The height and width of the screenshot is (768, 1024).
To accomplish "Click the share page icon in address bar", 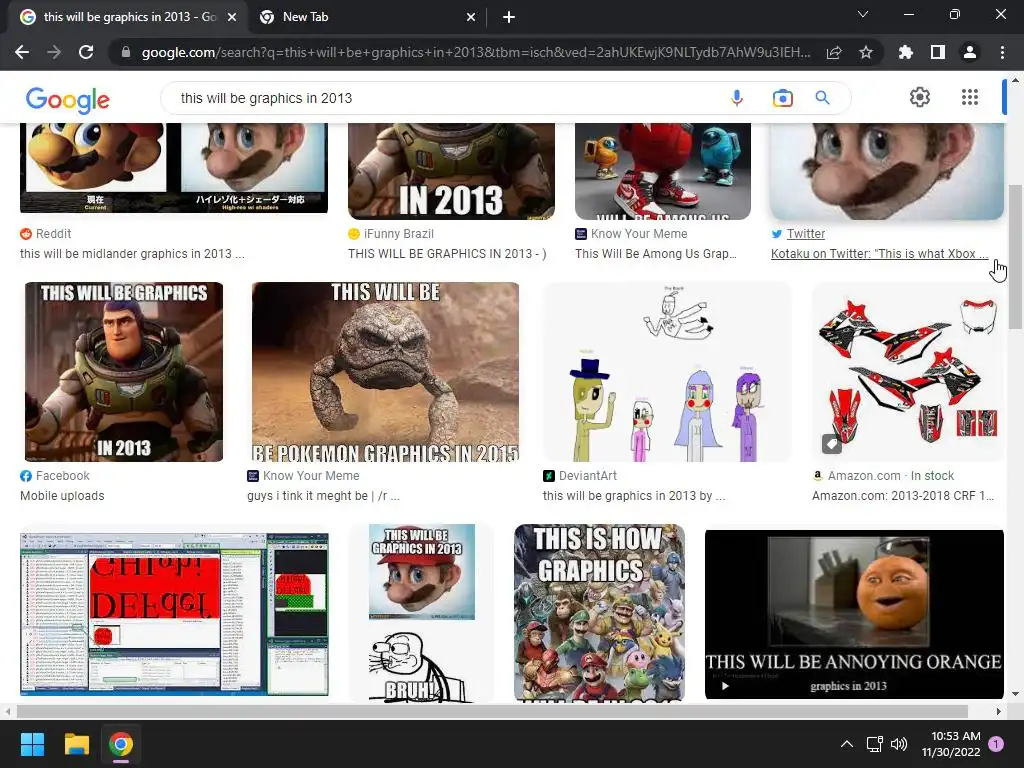I will point(834,52).
